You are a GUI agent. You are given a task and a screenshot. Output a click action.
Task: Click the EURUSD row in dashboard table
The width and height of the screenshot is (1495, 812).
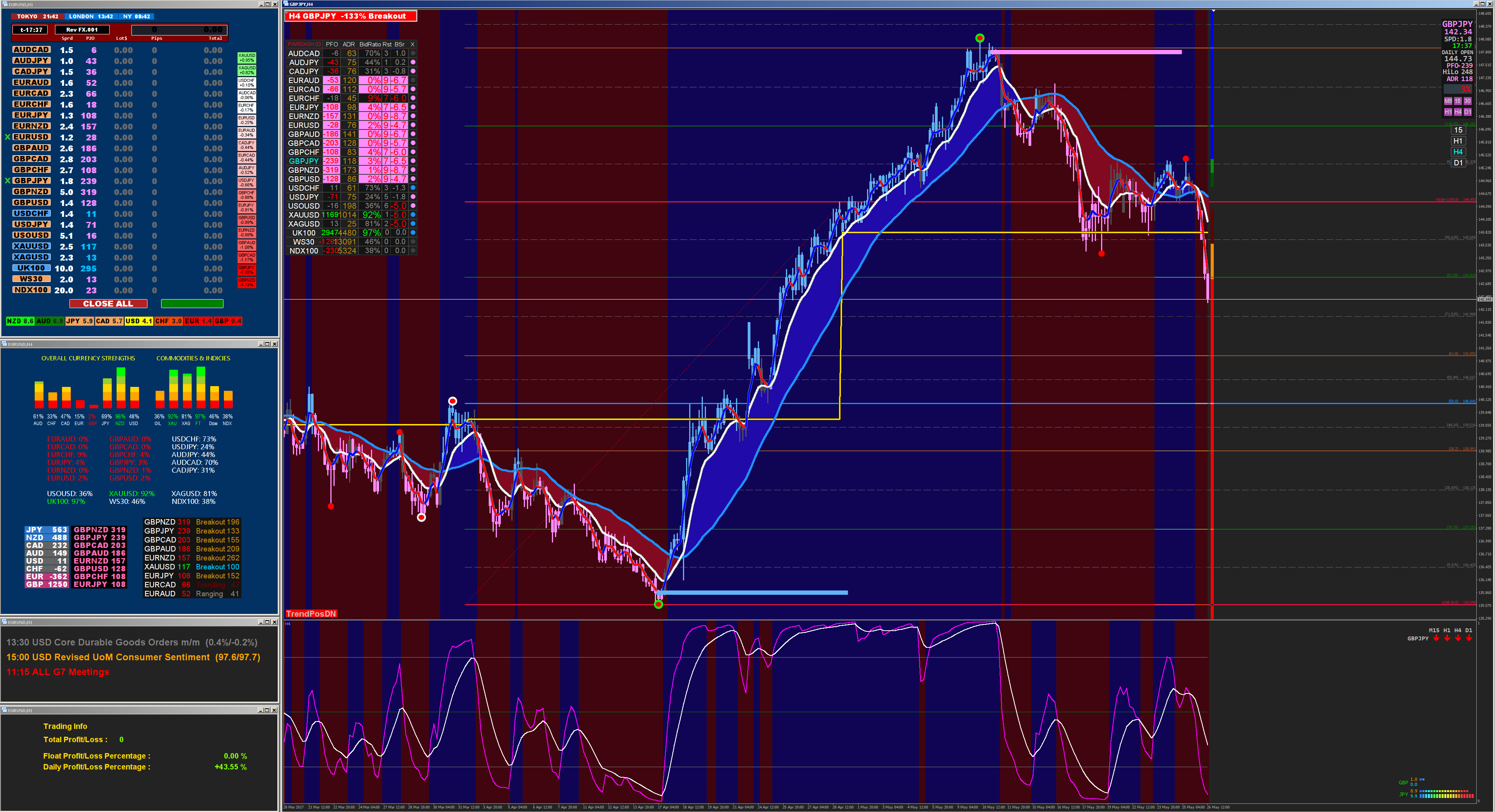coord(303,125)
